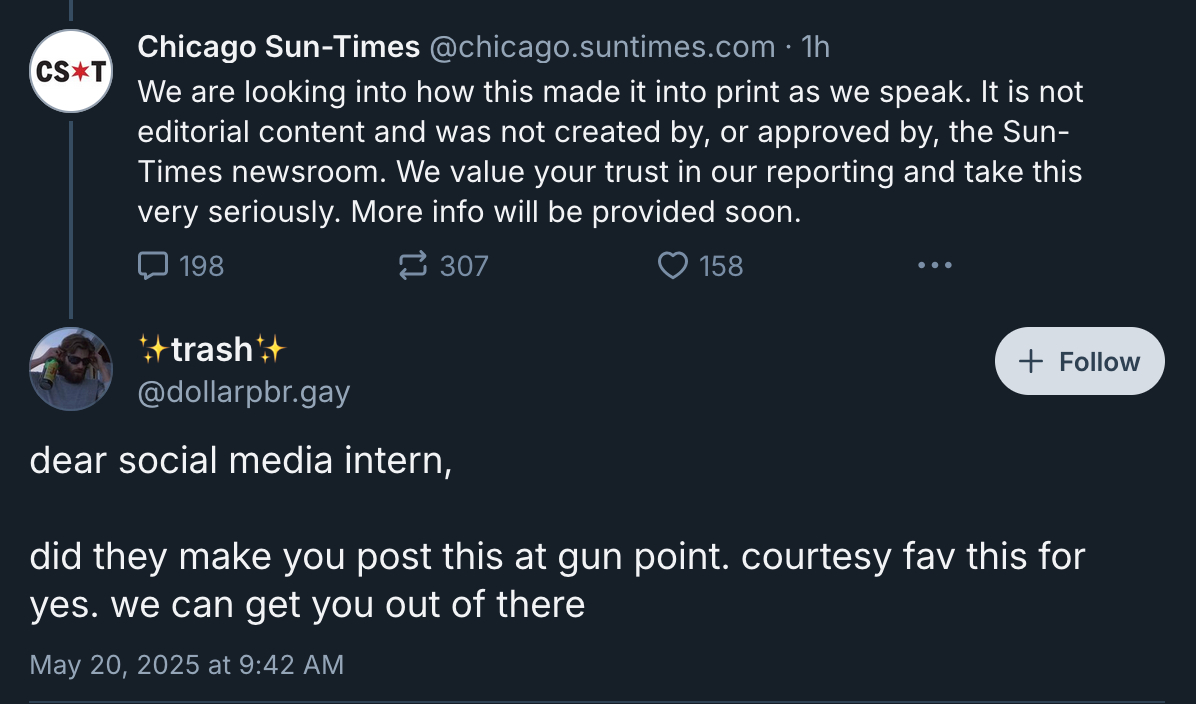Click the 'dear social media intern' reply text

tap(240, 461)
